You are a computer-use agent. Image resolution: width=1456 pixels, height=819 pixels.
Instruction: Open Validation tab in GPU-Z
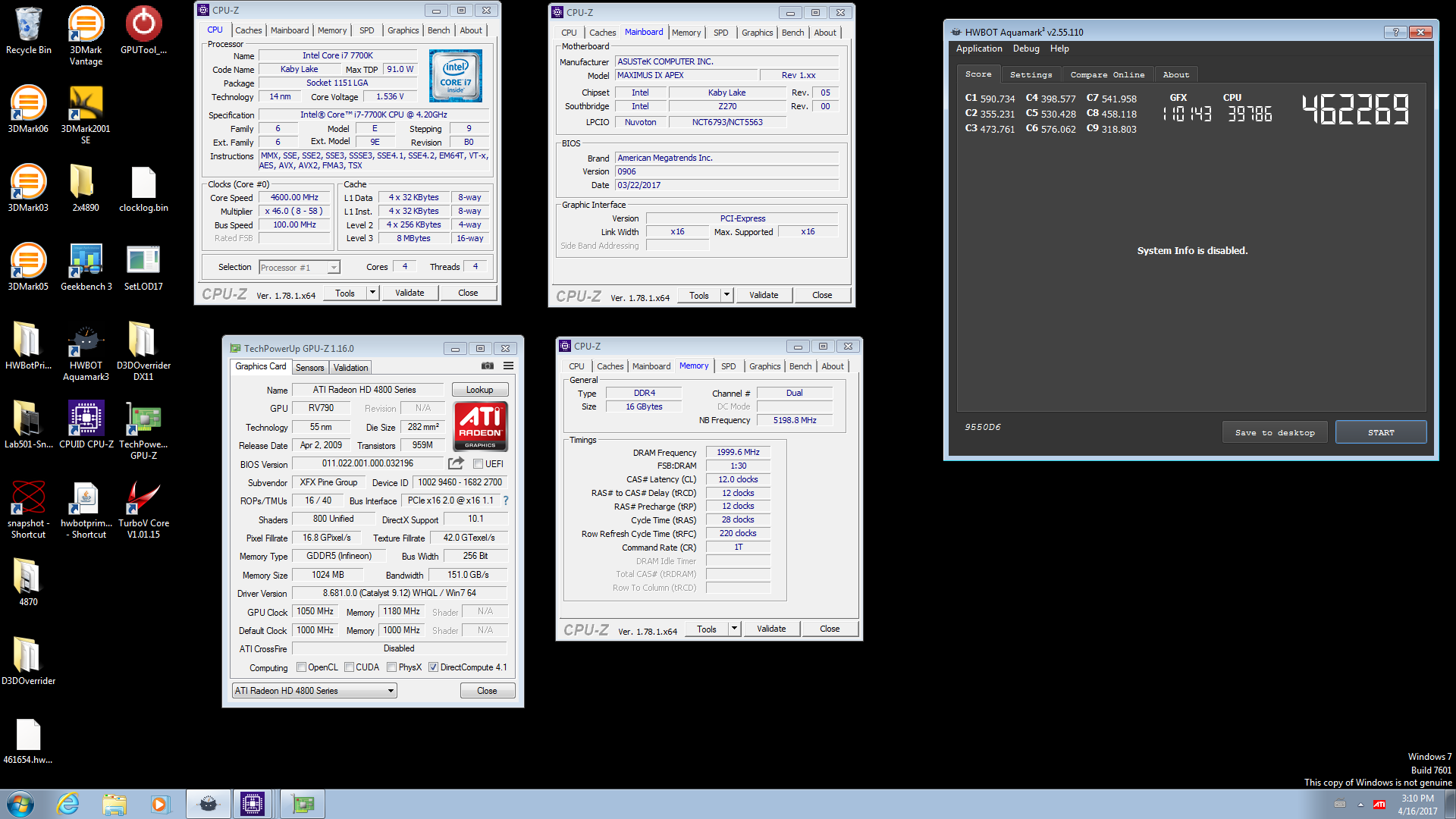coord(351,368)
